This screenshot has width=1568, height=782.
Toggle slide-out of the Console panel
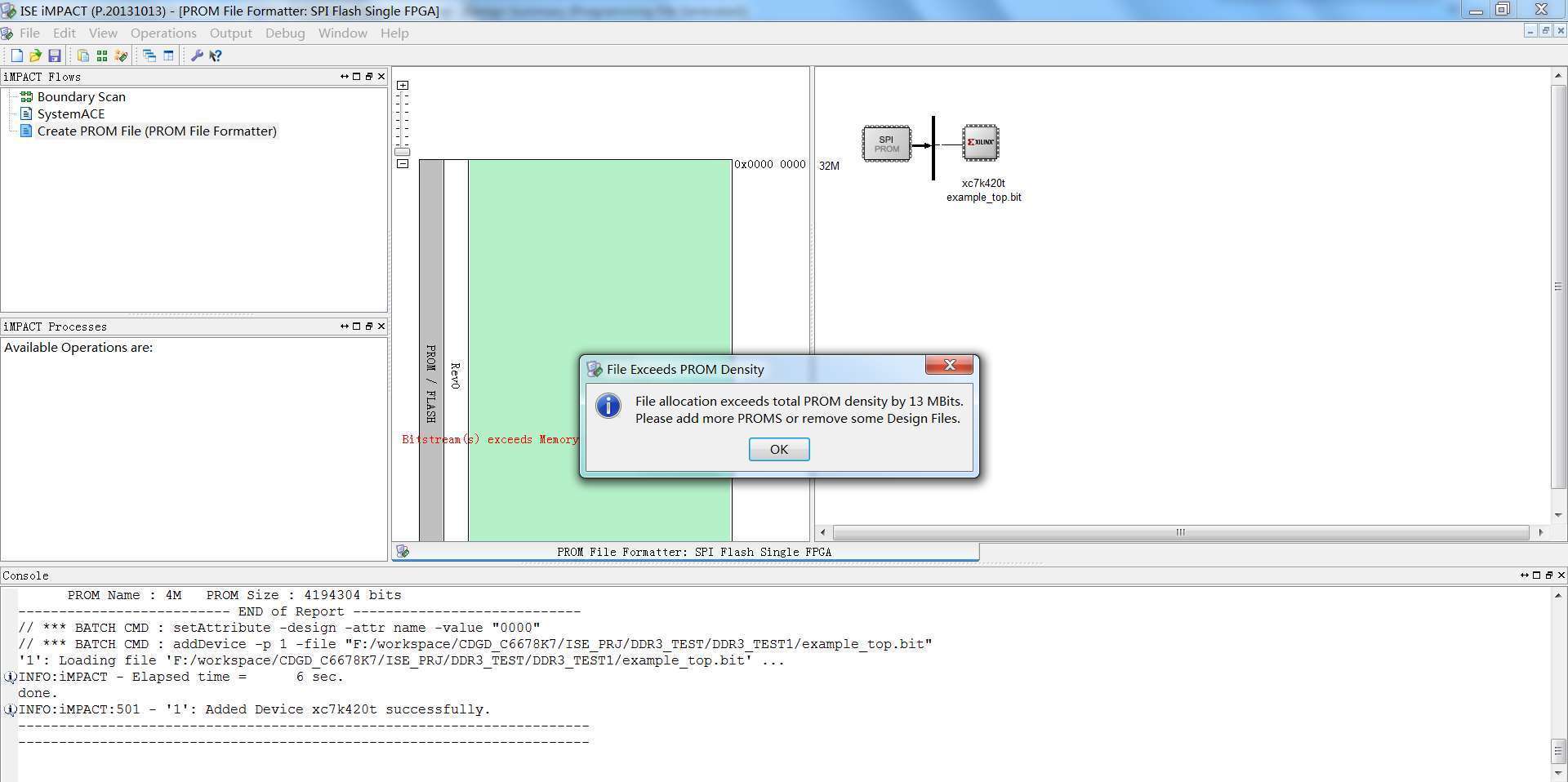(x=1524, y=575)
